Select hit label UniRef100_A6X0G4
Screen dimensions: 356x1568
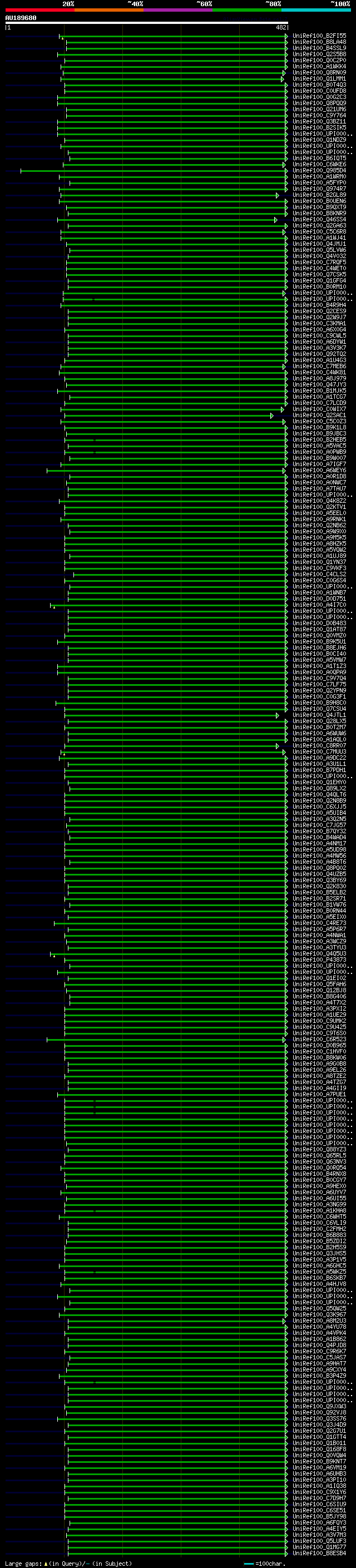click(319, 330)
